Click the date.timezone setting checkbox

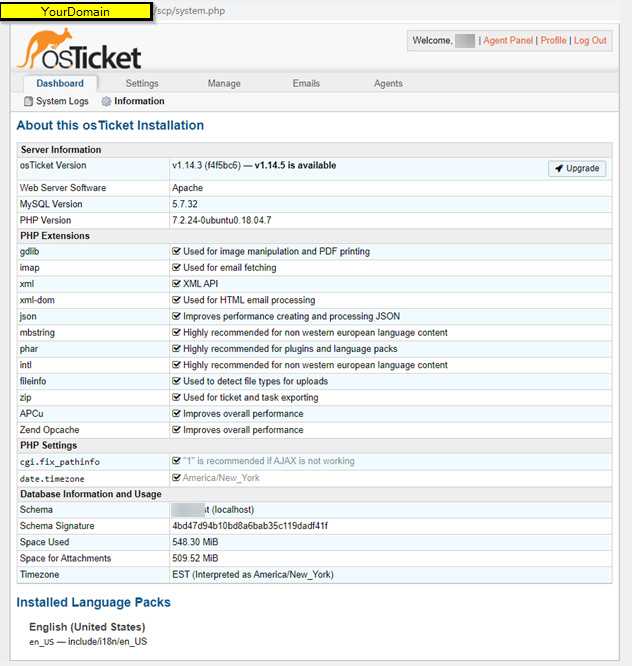tap(176, 478)
